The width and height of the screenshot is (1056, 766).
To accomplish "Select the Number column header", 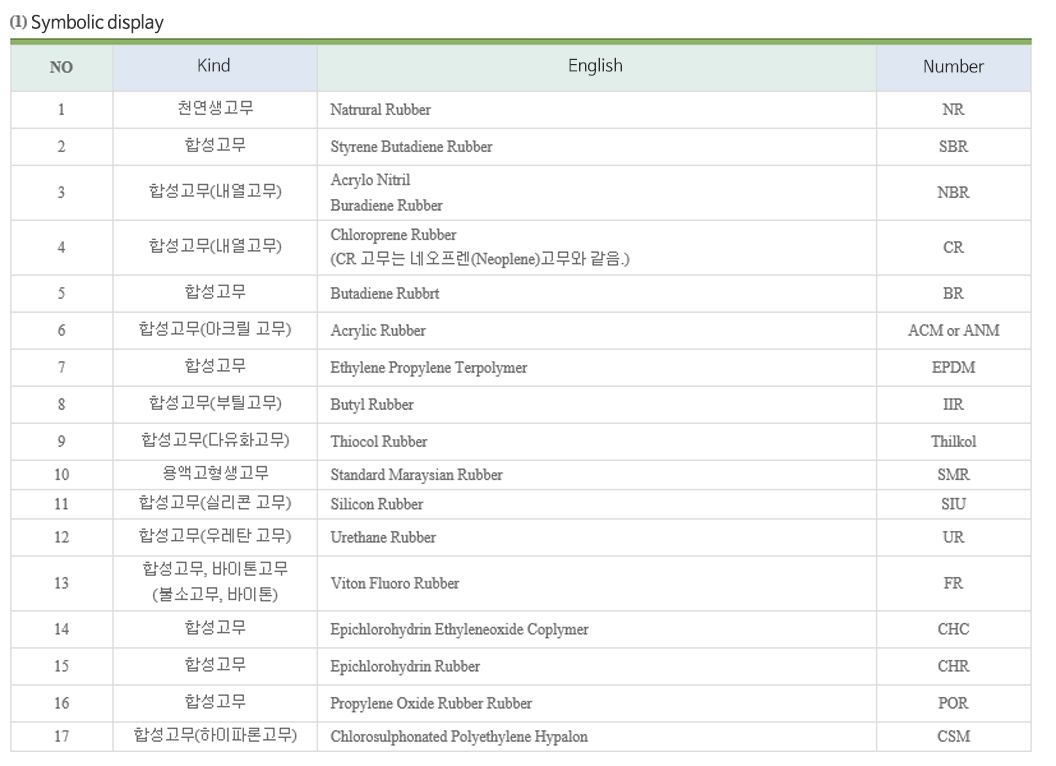I will coord(952,67).
